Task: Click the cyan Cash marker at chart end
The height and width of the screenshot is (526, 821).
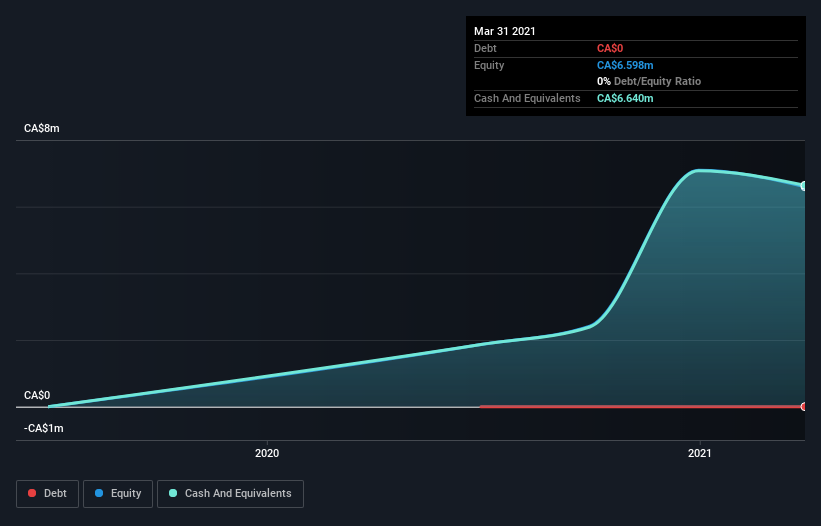Action: (804, 186)
